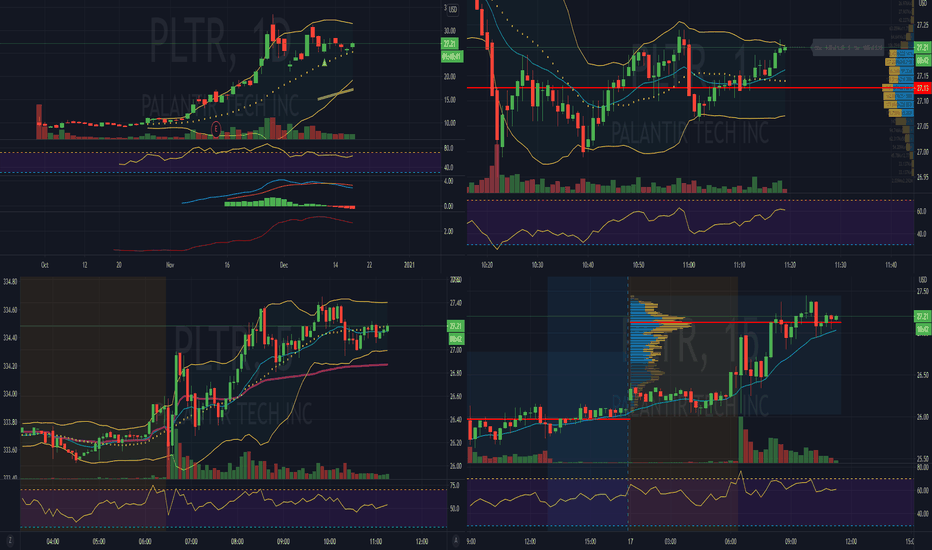Select the 334.60 left price axis label
The image size is (932, 550).
click(10, 310)
